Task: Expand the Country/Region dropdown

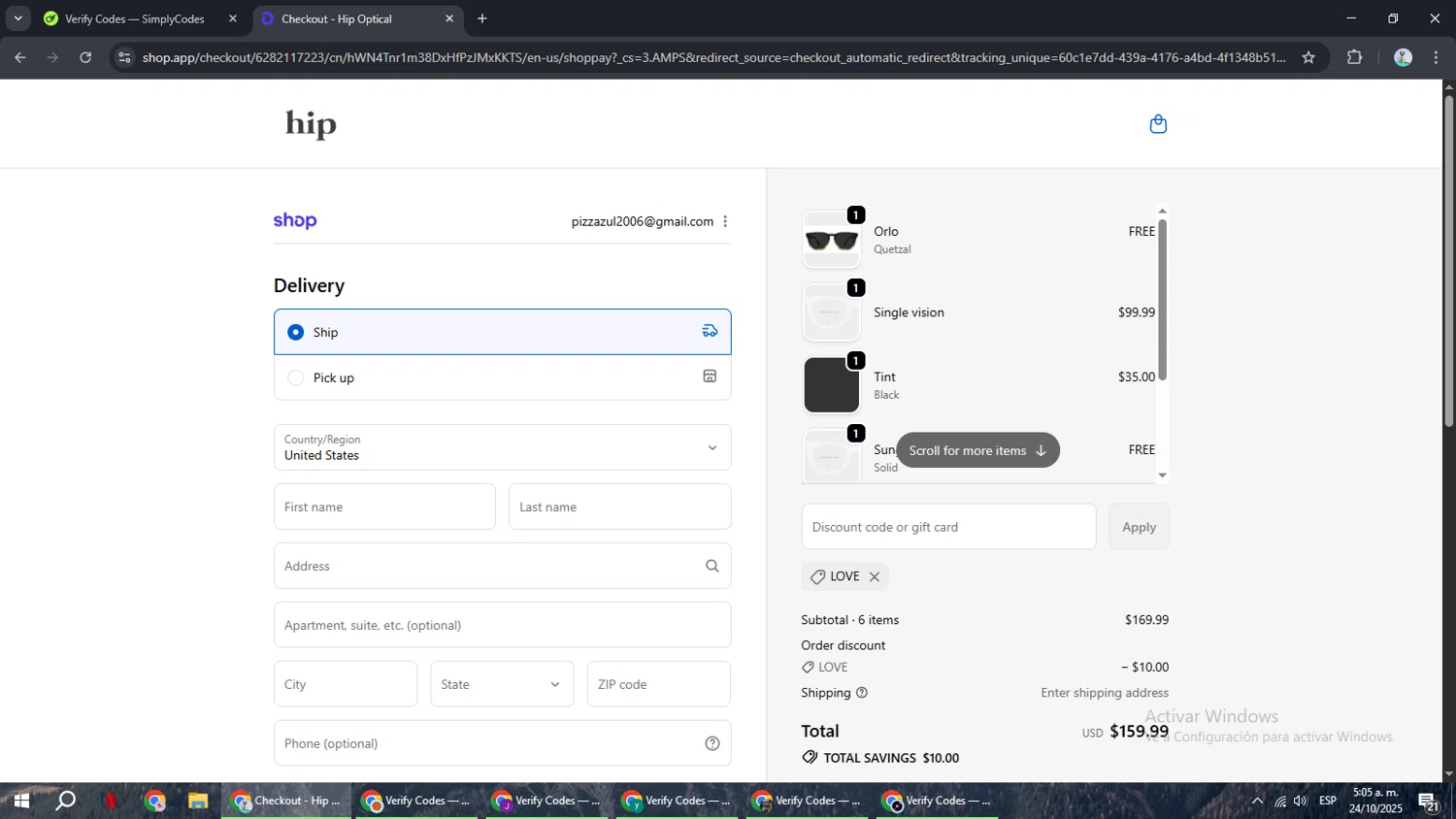Action: click(x=503, y=447)
